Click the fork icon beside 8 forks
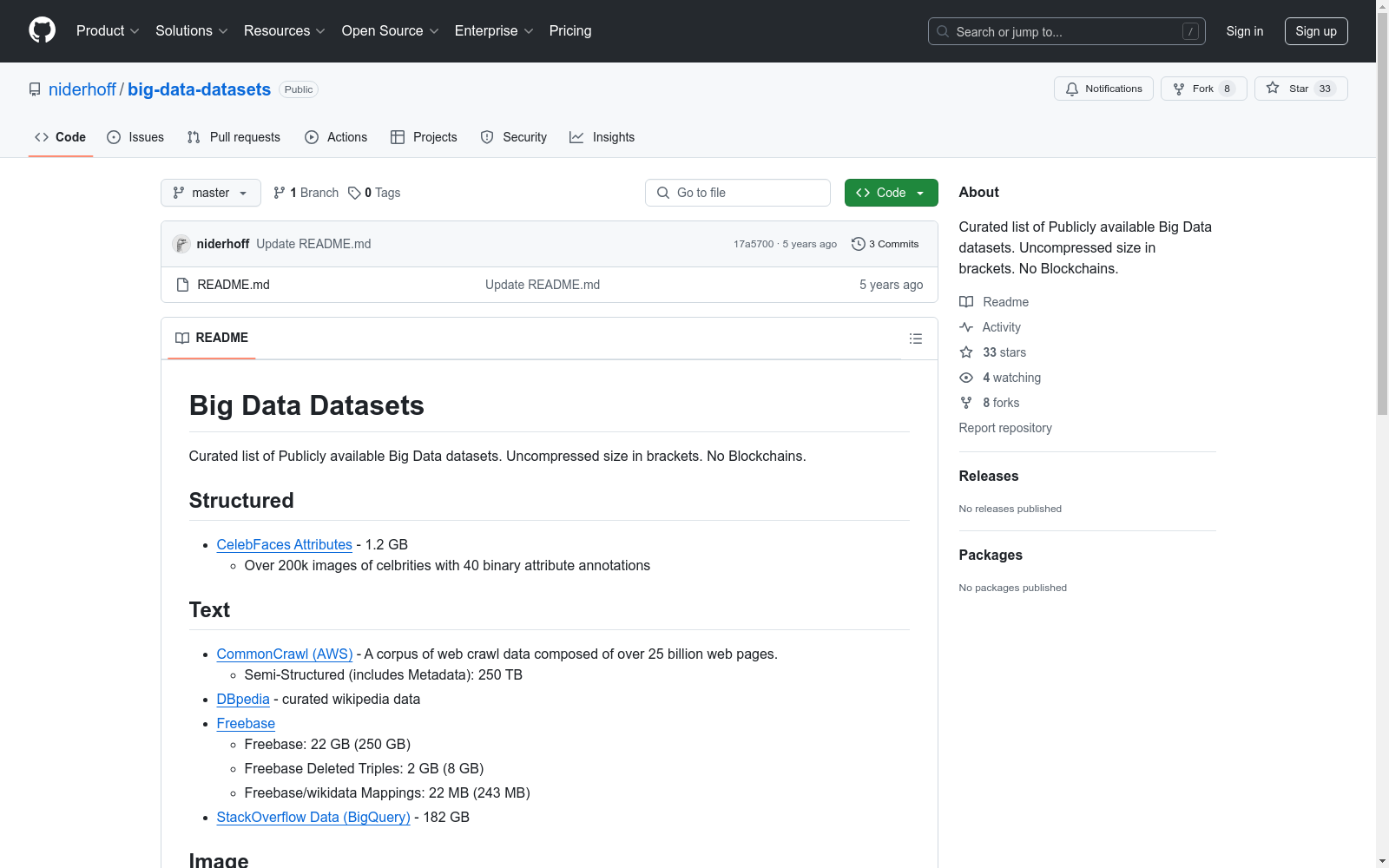Viewport: 1389px width, 868px height. pos(966,403)
